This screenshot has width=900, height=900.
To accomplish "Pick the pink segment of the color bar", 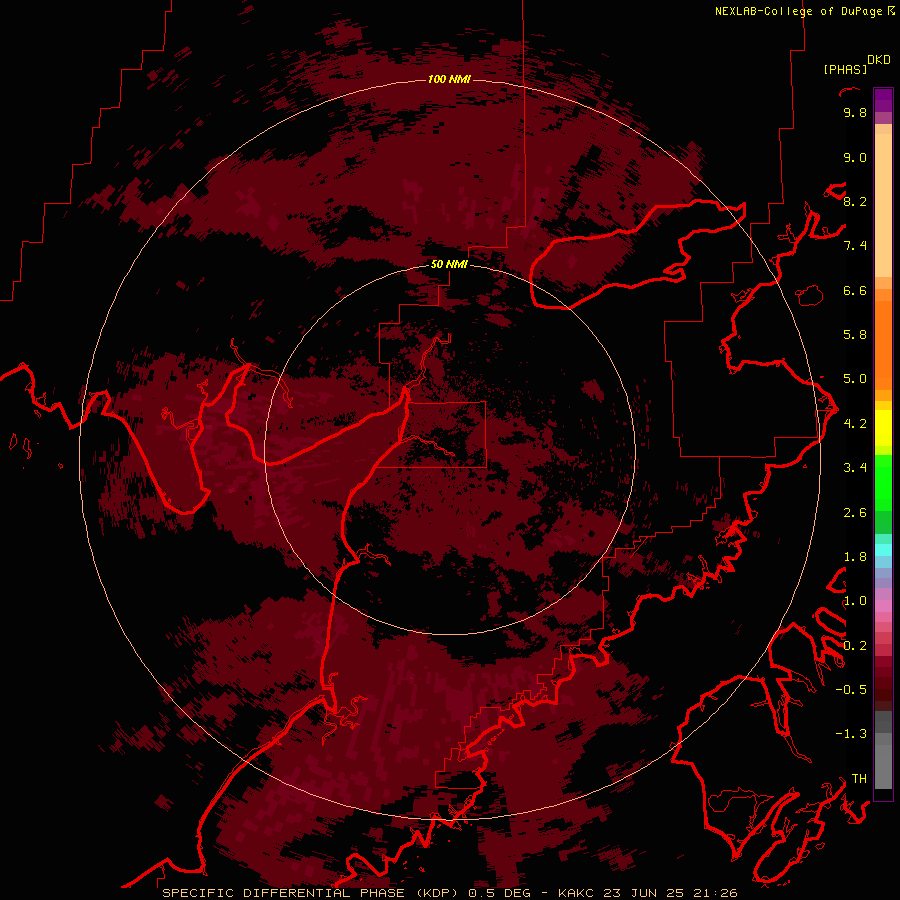I will coord(883,606).
